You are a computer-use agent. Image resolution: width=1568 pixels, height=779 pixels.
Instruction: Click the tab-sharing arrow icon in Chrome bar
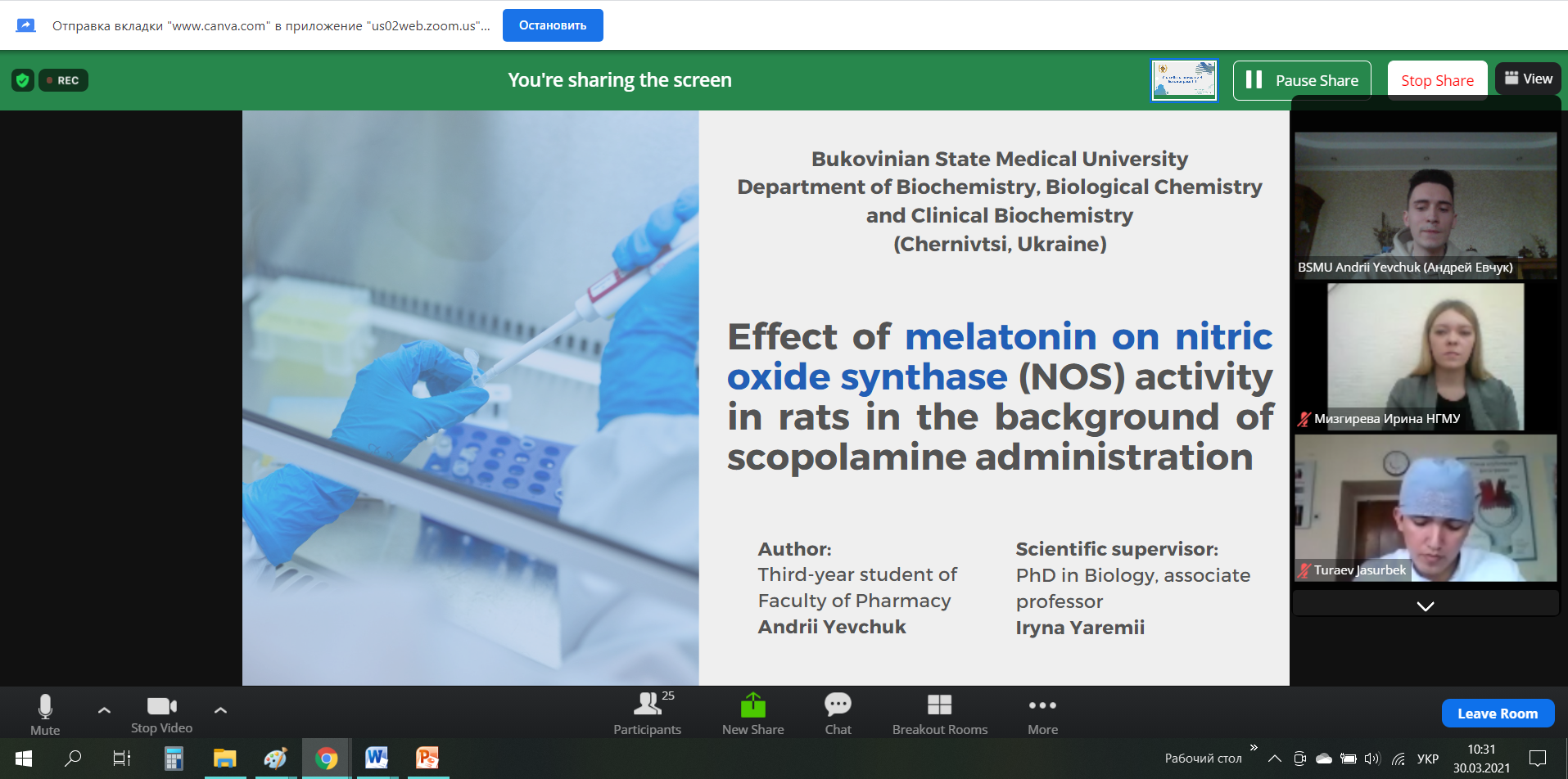[x=26, y=25]
